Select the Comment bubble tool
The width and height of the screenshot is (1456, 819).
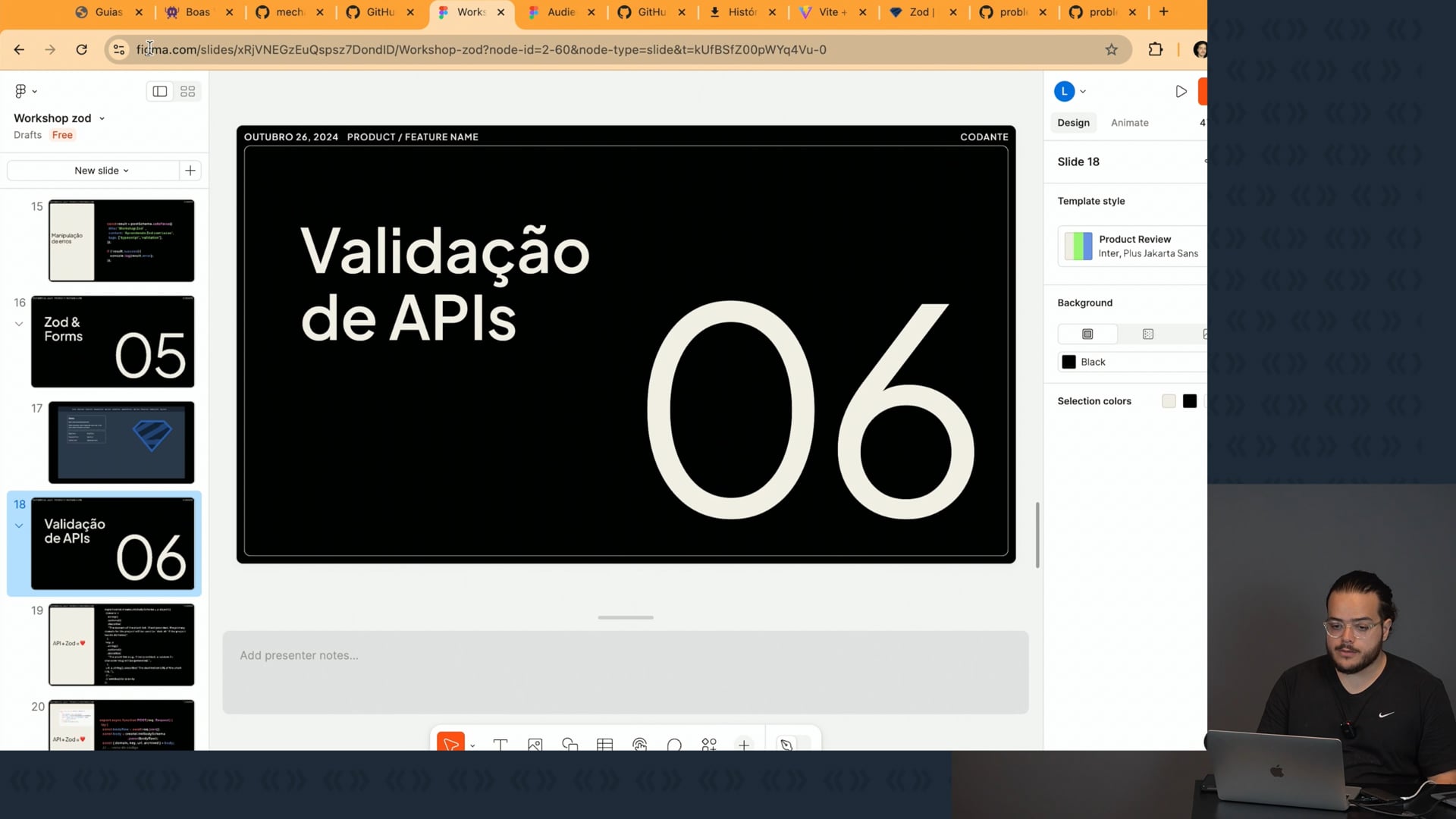[674, 745]
